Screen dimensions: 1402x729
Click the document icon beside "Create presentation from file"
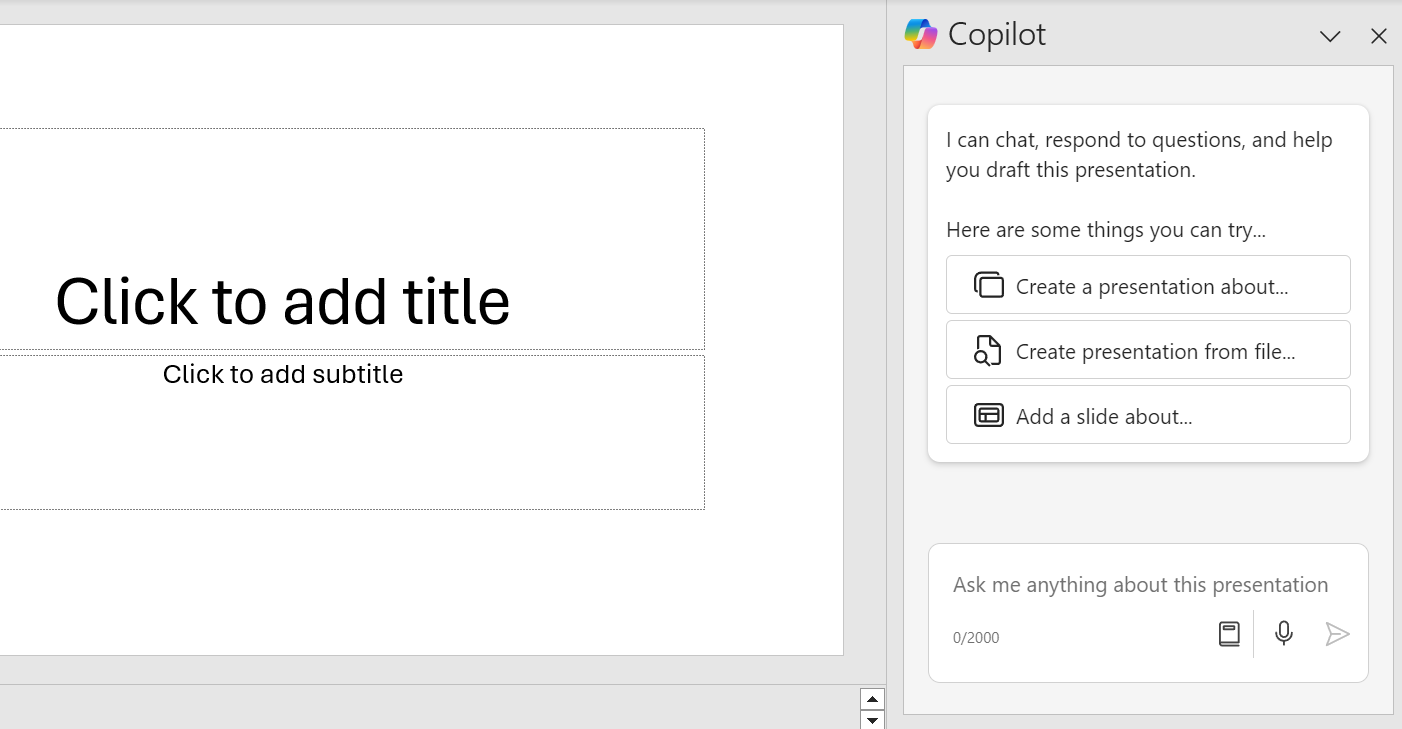pyautogui.click(x=988, y=349)
